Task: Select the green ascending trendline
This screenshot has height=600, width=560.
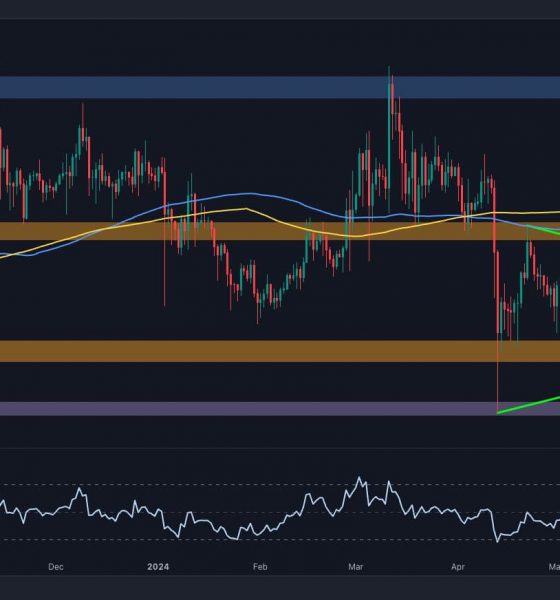Action: 528,405
